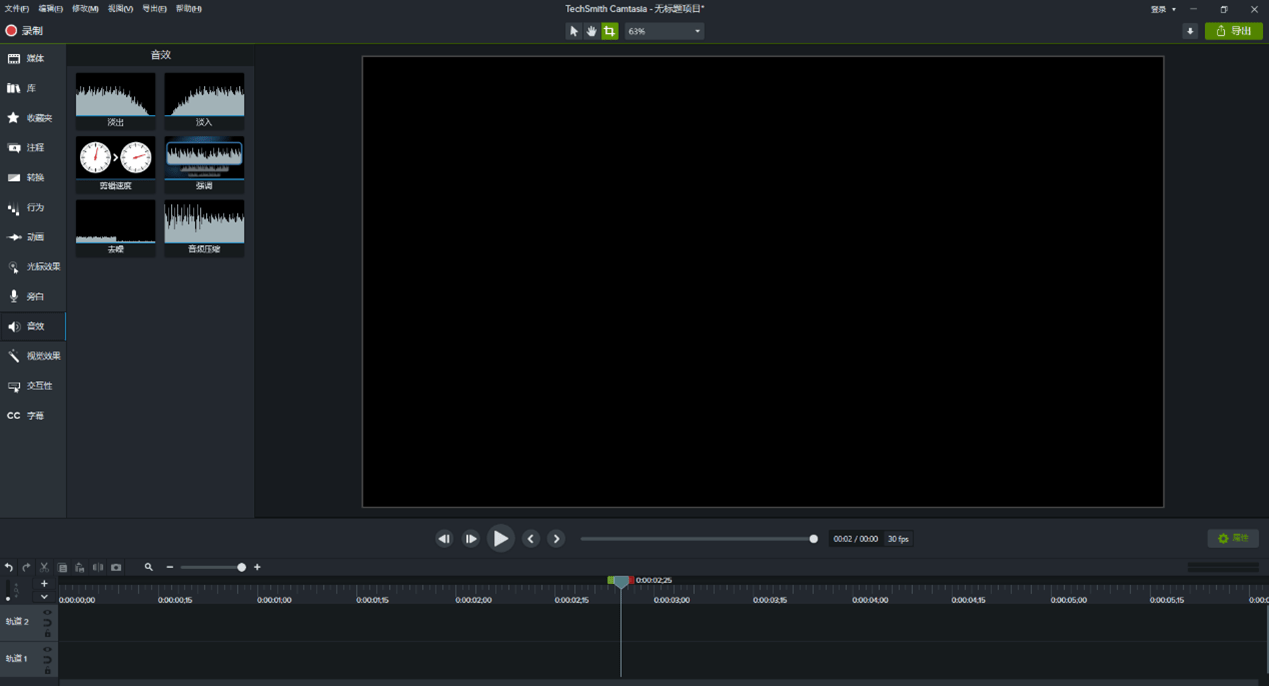Toggle the eye visibility of 轨道 2

tap(47, 612)
